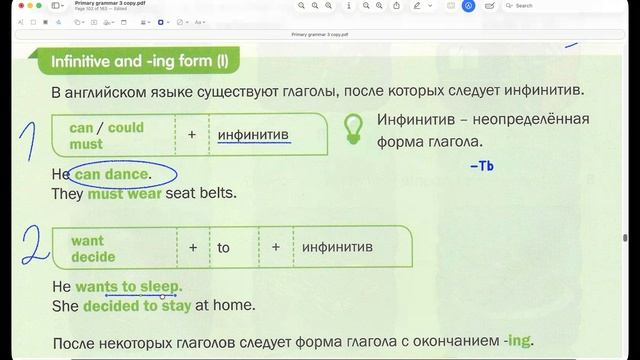This screenshot has height=360, width=640.
Task: Toggle the sidebar view button
Action: point(55,5)
